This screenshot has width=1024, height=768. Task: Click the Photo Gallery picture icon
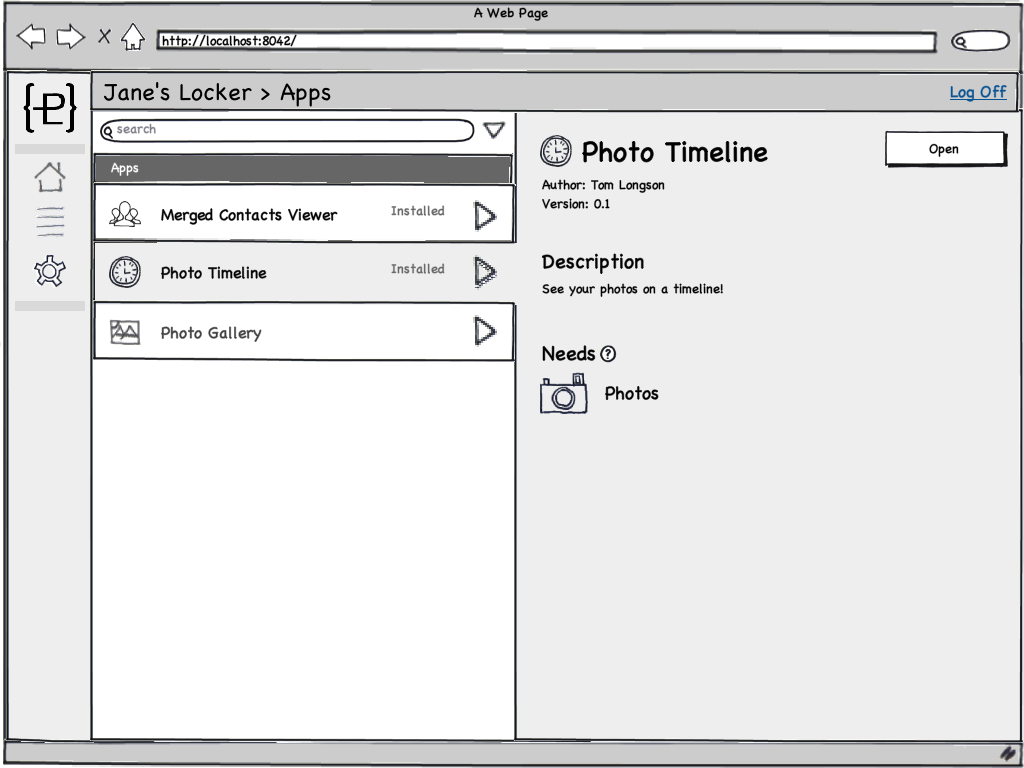(125, 332)
